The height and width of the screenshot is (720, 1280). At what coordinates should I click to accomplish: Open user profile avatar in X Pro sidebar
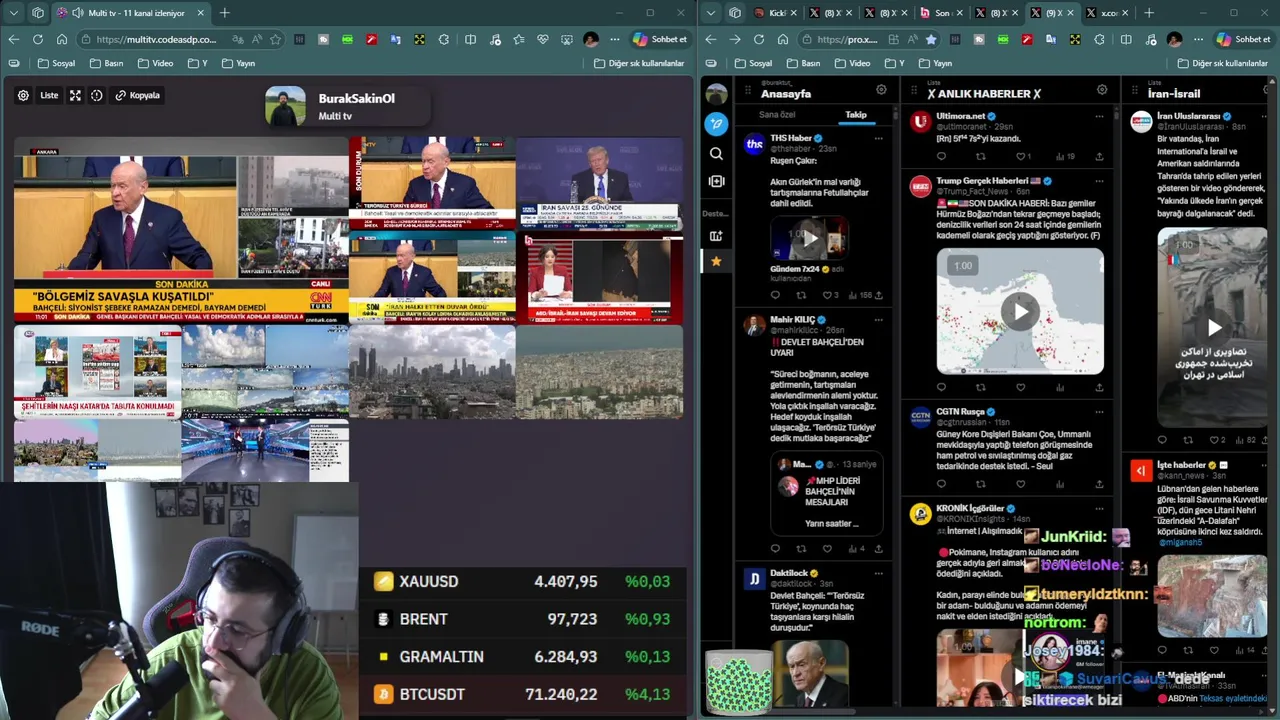716,95
